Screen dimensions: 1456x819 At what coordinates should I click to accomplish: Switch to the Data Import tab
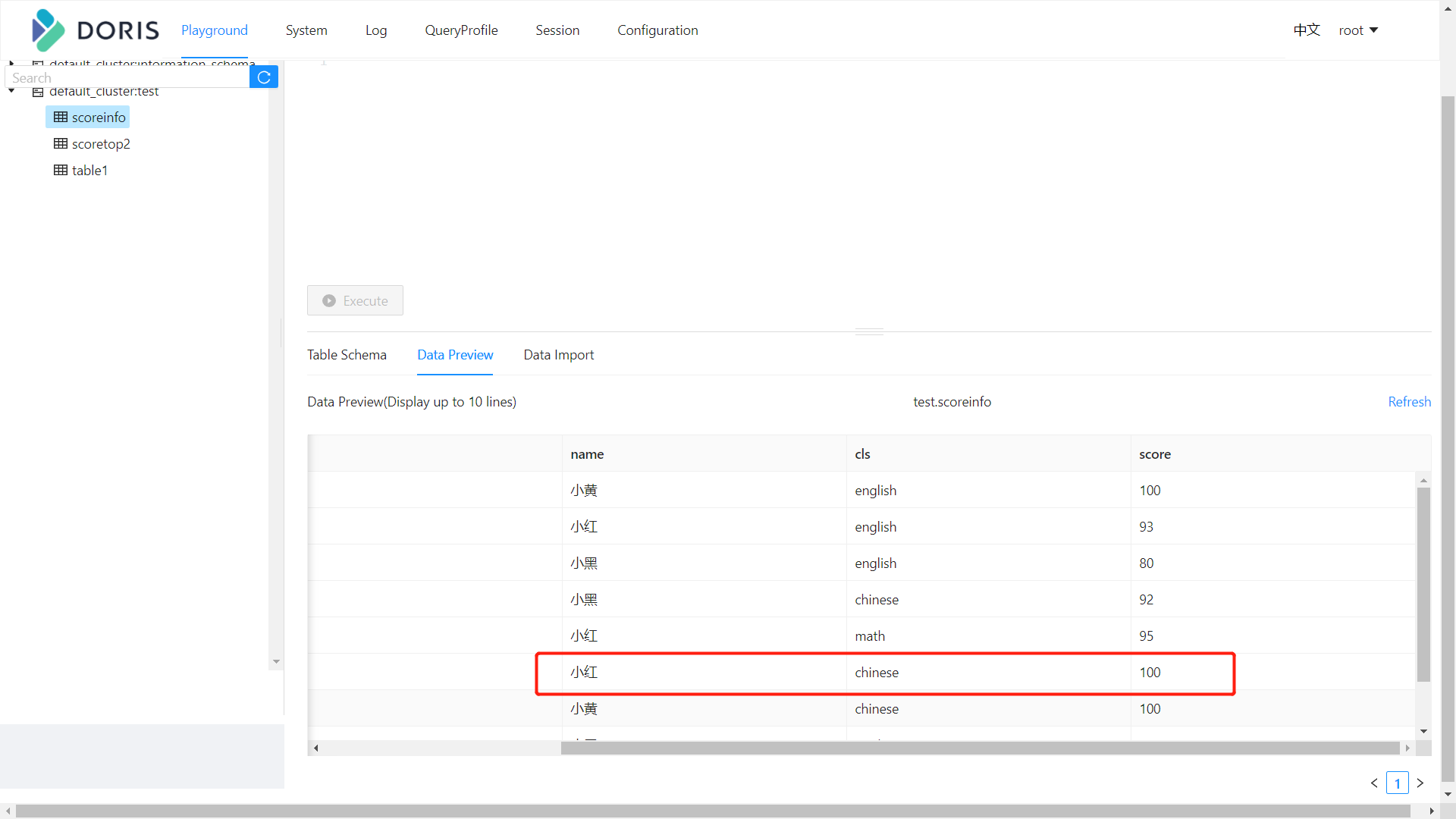(558, 355)
